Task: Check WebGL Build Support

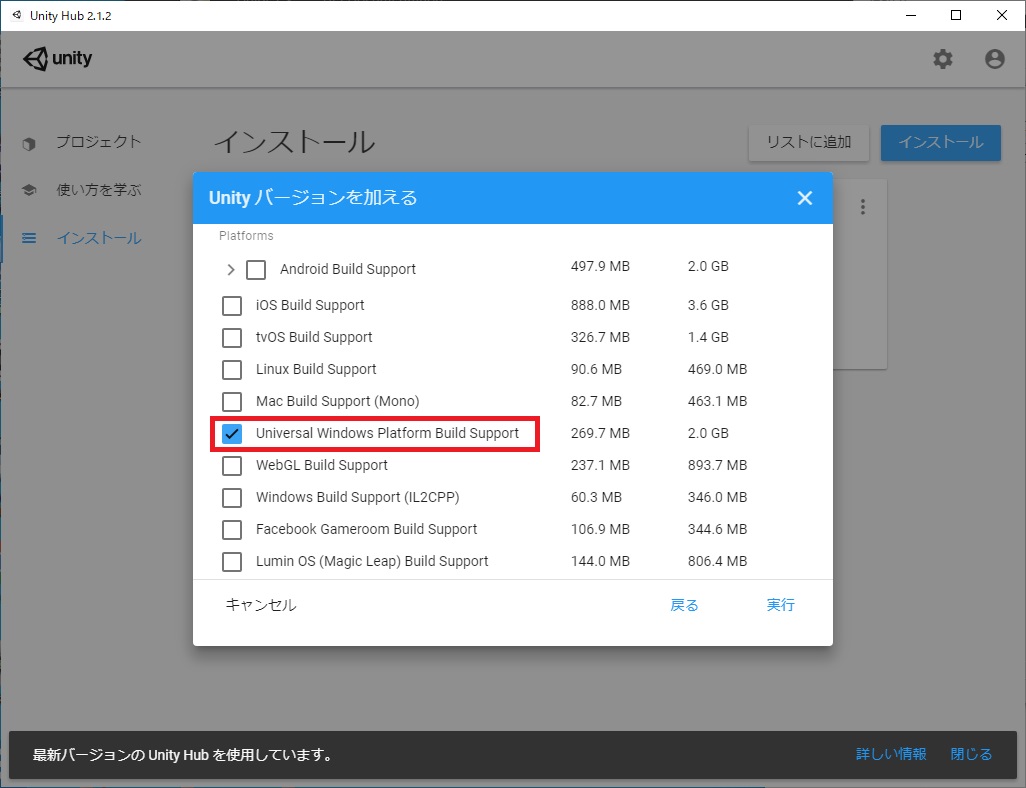Action: 232,465
